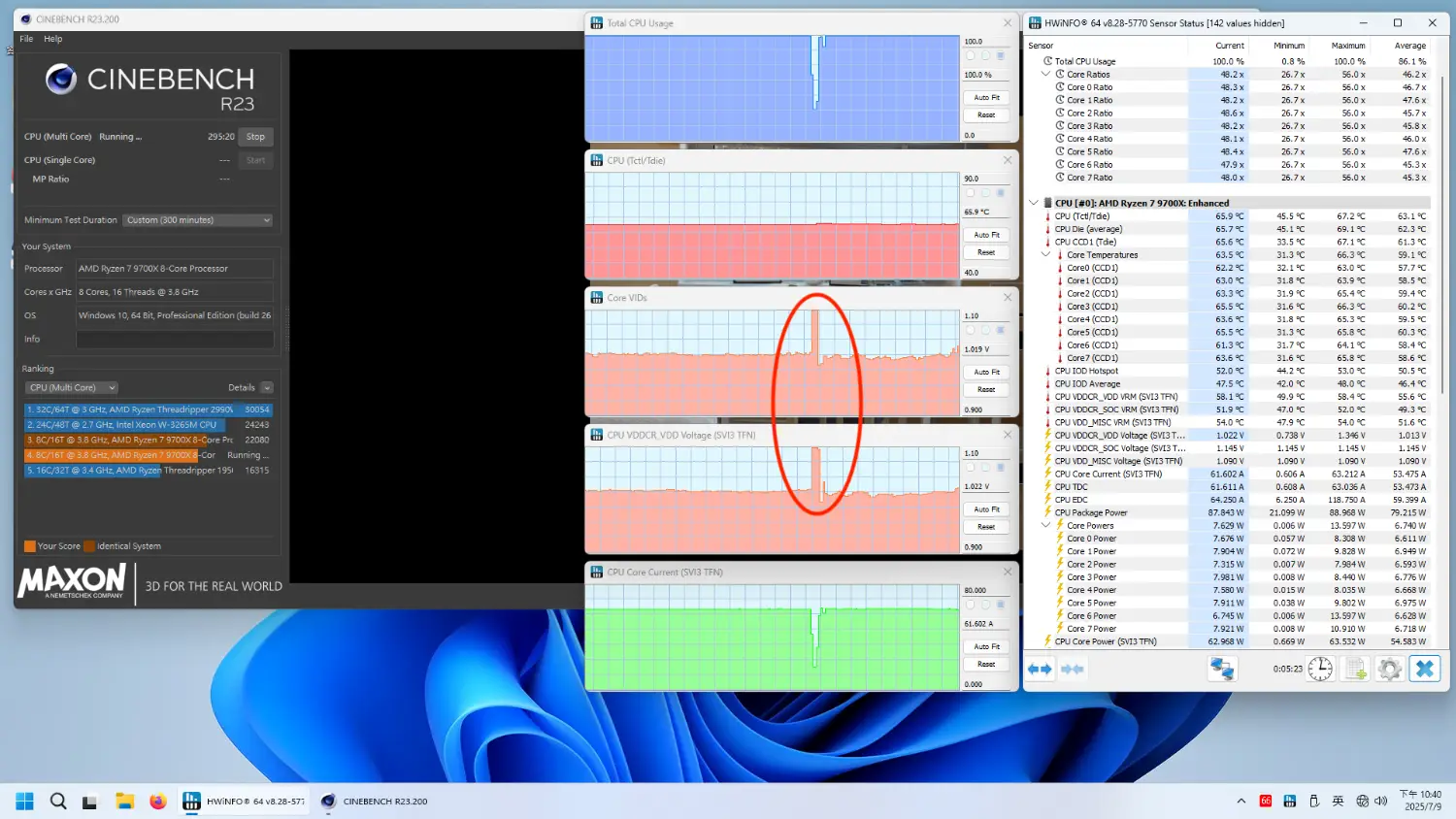1456x819 pixels.
Task: Start logging with the sheet-plus icon
Action: [x=1355, y=669]
